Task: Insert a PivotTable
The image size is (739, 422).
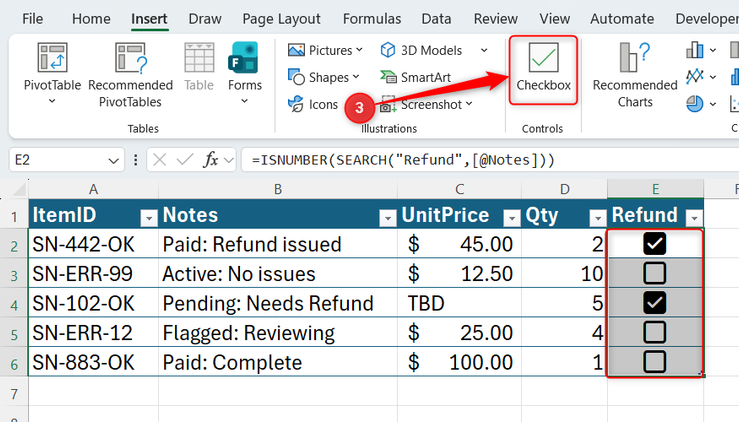Action: 52,67
